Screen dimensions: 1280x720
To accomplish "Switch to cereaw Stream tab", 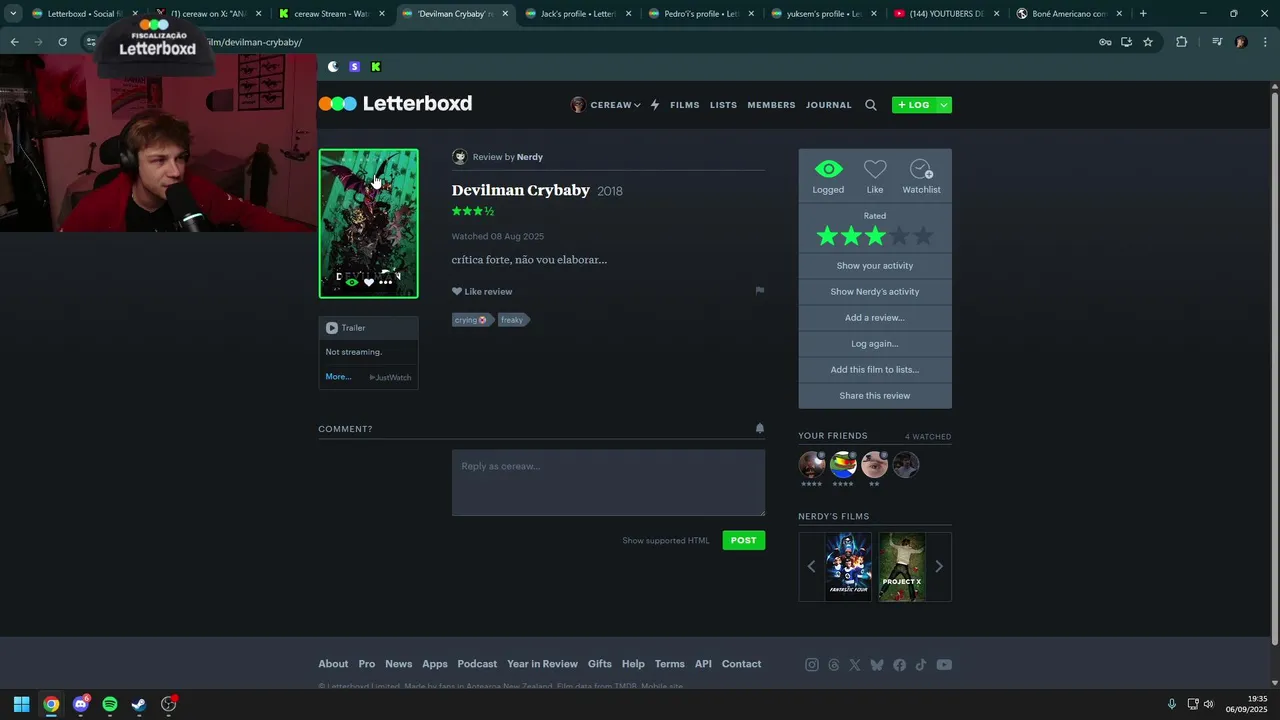I will pos(330,14).
